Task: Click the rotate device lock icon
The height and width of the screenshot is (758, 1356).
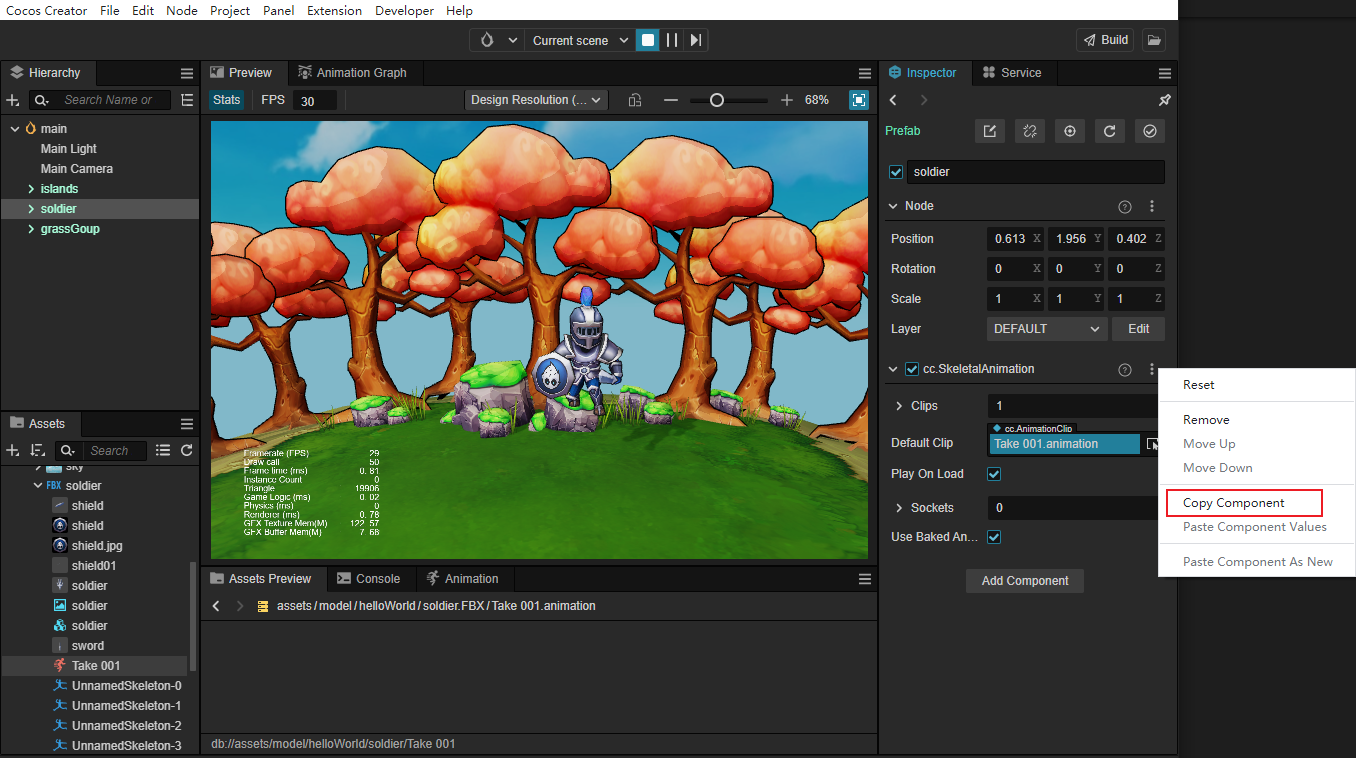Action: click(635, 100)
